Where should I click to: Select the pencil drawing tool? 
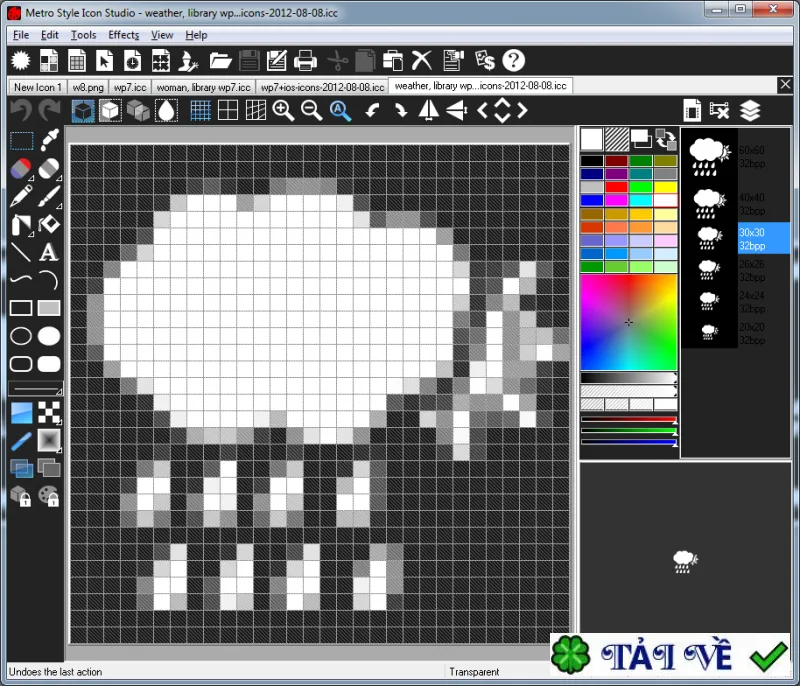pos(20,196)
